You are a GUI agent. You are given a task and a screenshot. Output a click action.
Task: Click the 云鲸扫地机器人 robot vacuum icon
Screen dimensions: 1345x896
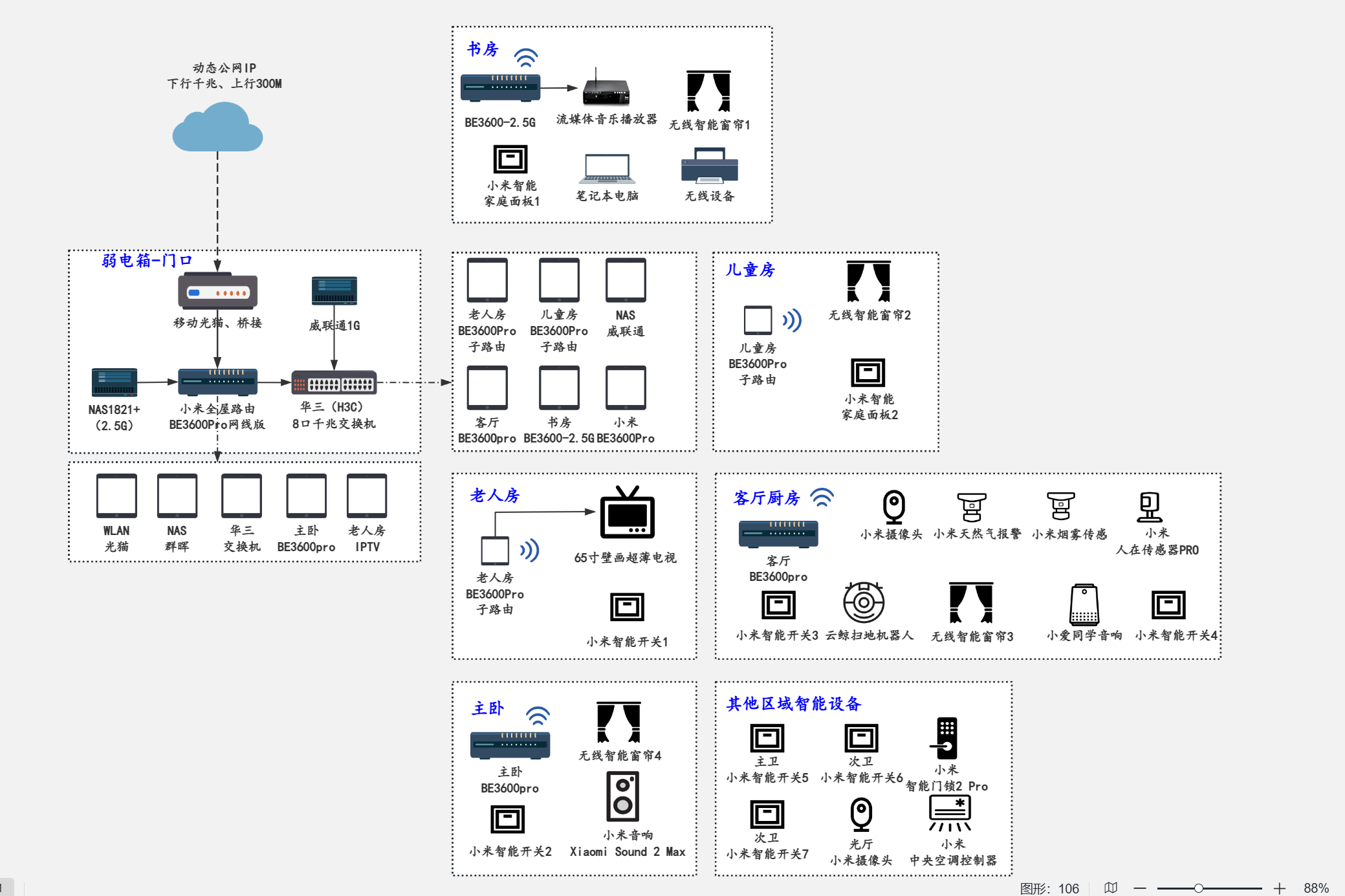point(864,602)
